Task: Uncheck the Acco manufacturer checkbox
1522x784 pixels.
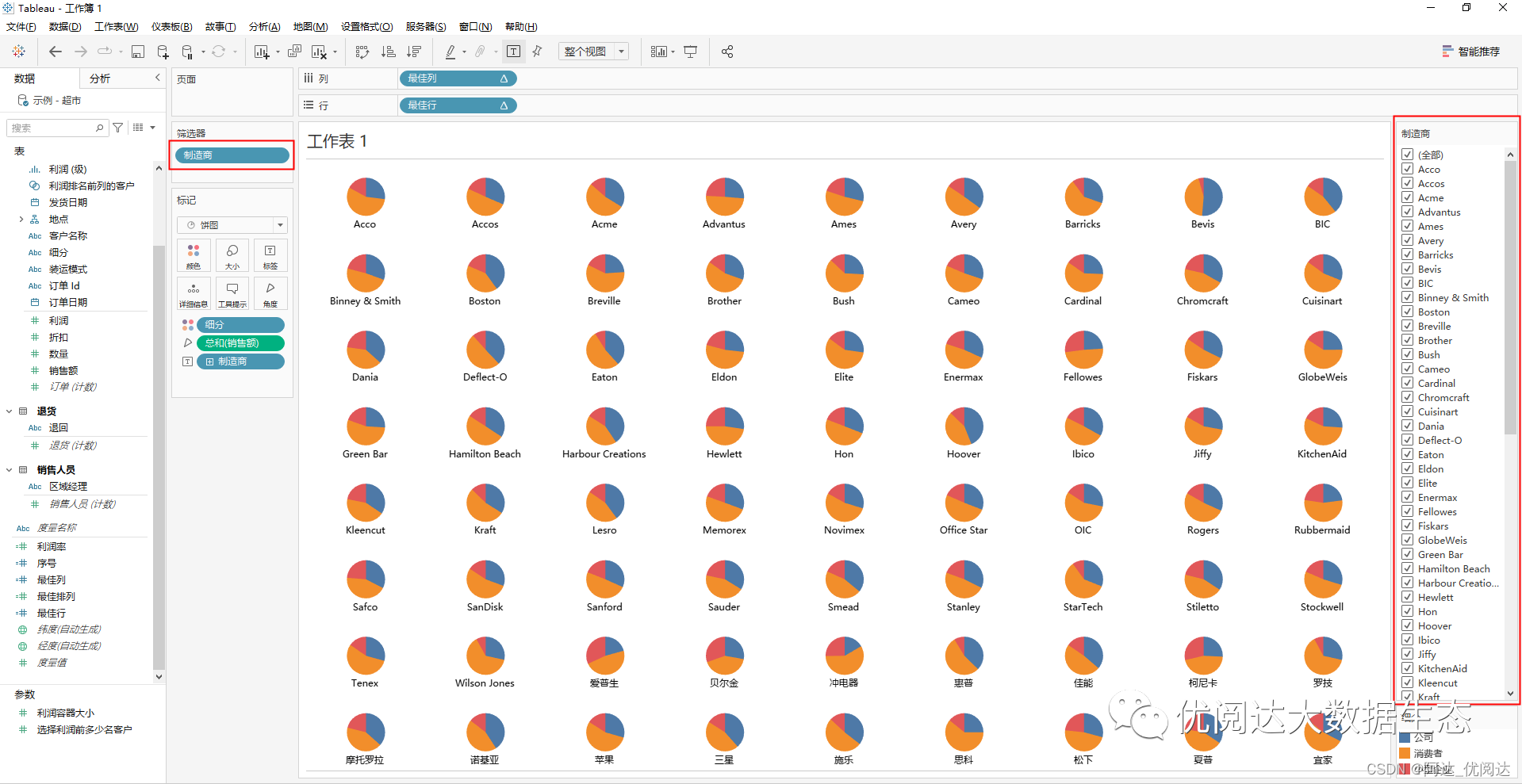Action: coord(1408,169)
